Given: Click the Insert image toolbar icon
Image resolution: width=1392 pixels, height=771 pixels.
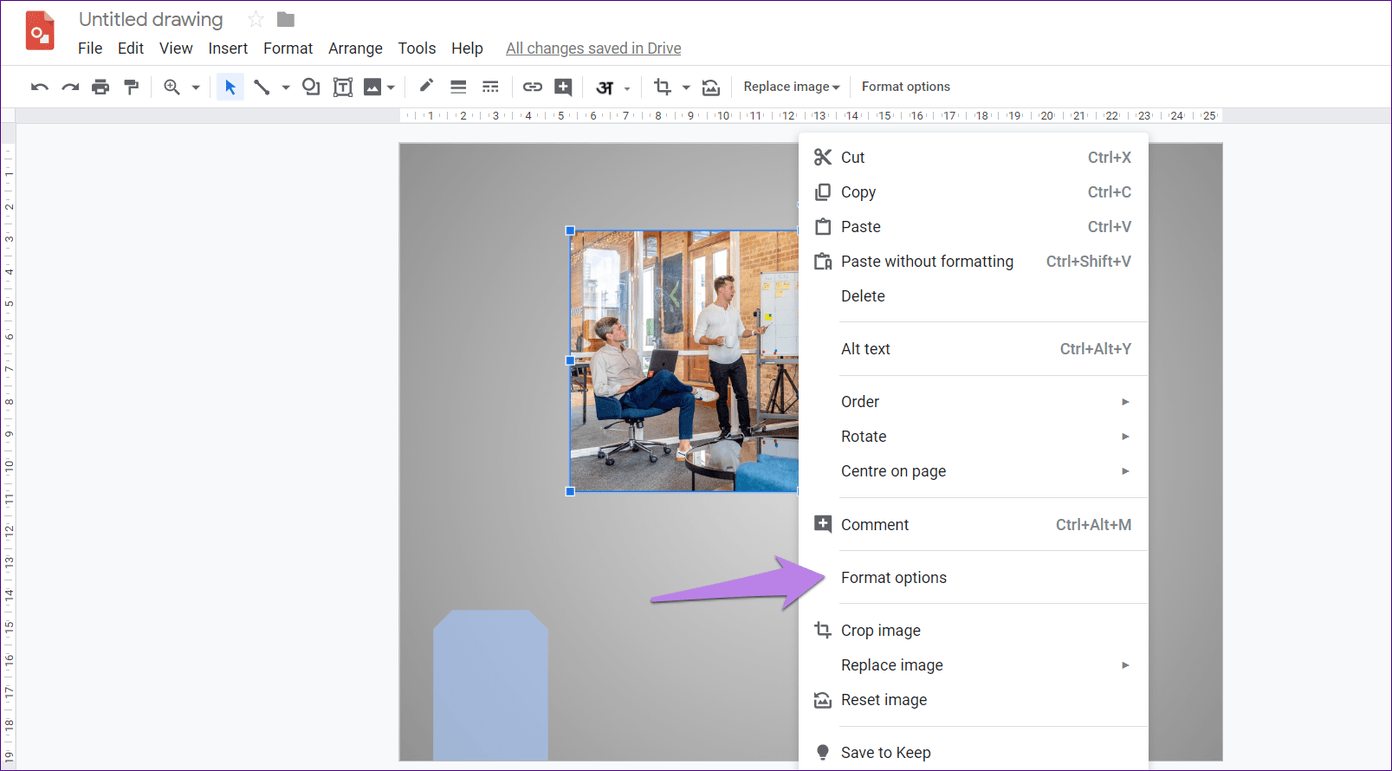Looking at the screenshot, I should click(x=372, y=87).
